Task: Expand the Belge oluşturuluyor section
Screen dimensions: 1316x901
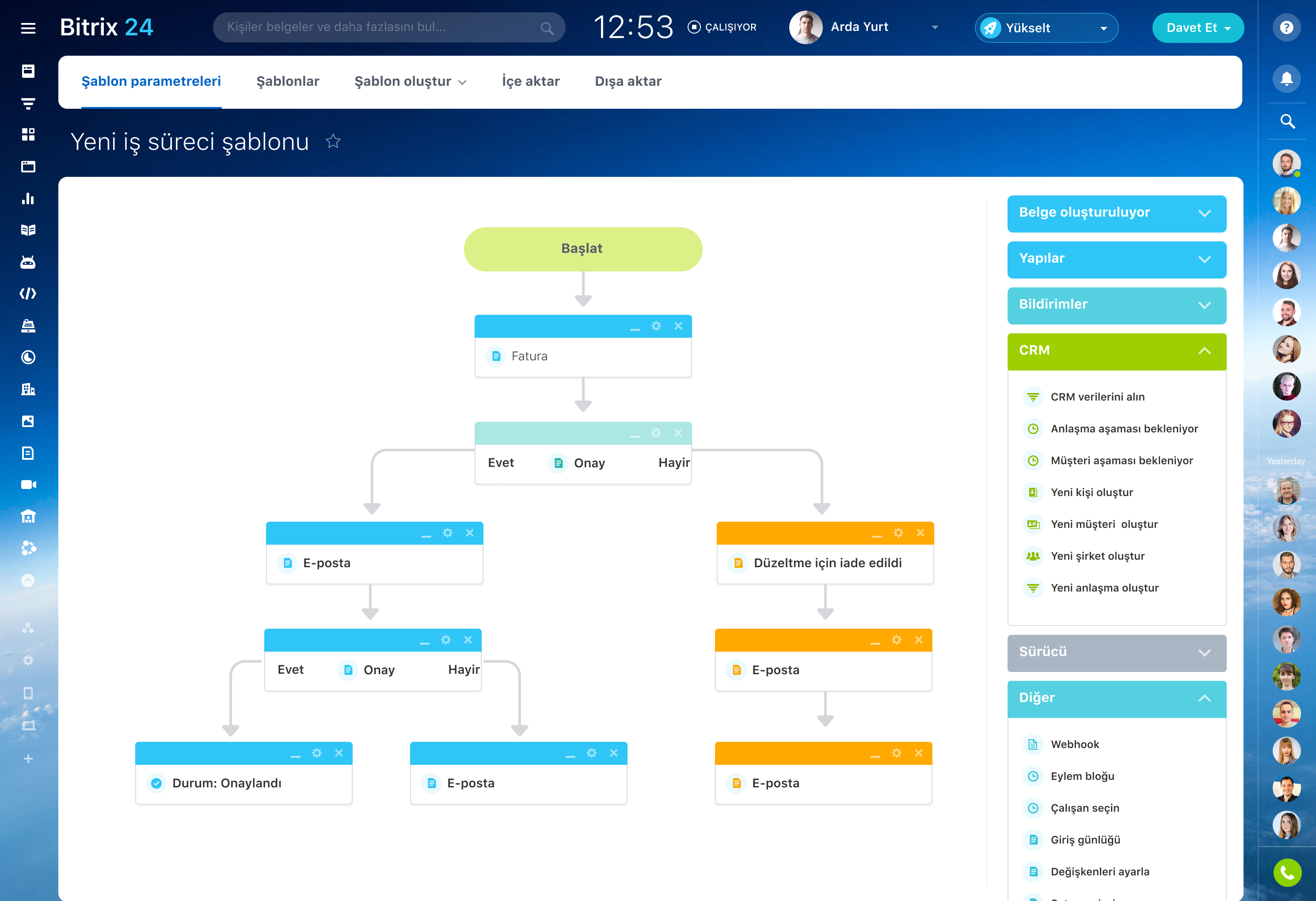Action: [x=1204, y=213]
